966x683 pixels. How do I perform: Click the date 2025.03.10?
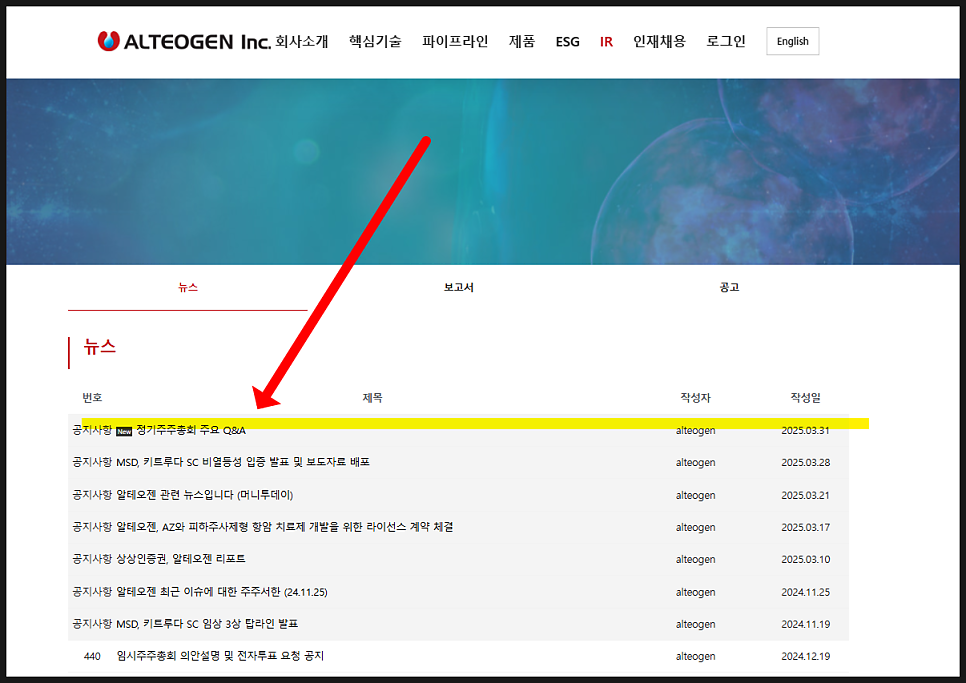[x=806, y=559]
